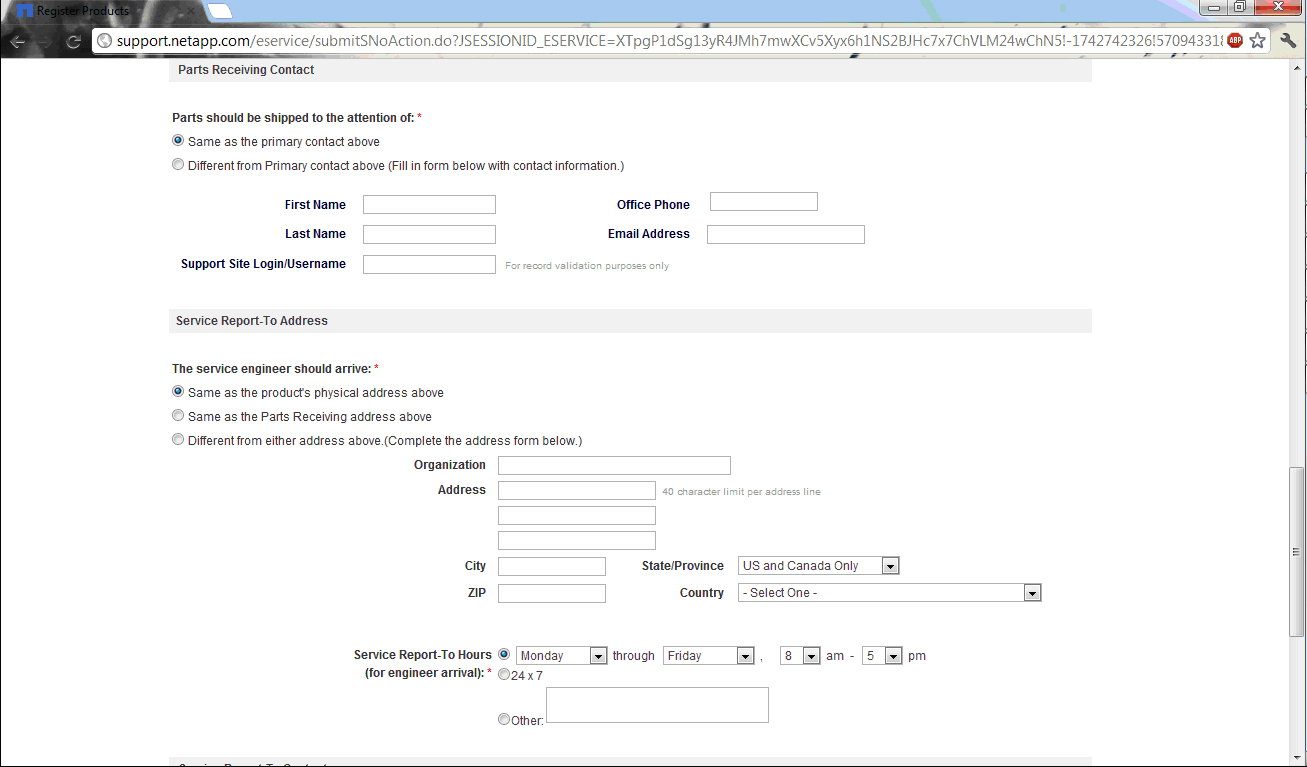Click the browser forward arrow
This screenshot has height=767, width=1307.
coord(45,41)
